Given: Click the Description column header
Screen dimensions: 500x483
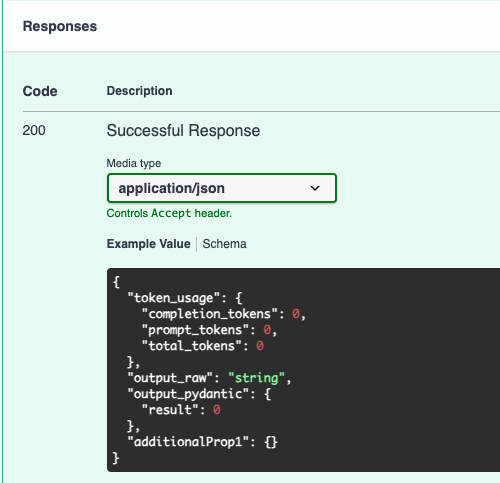Looking at the screenshot, I should (139, 91).
